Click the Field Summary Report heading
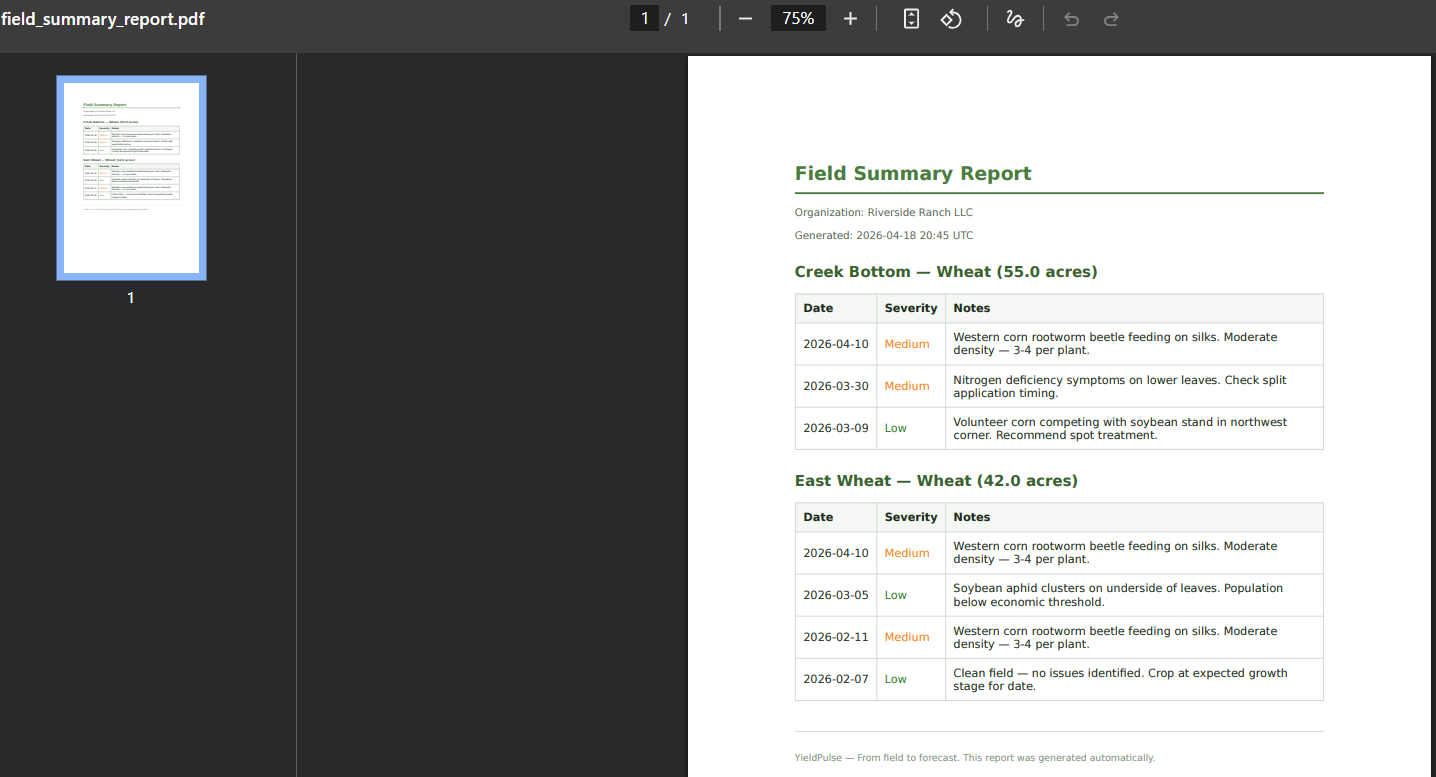Image resolution: width=1436 pixels, height=777 pixels. pyautogui.click(x=912, y=174)
